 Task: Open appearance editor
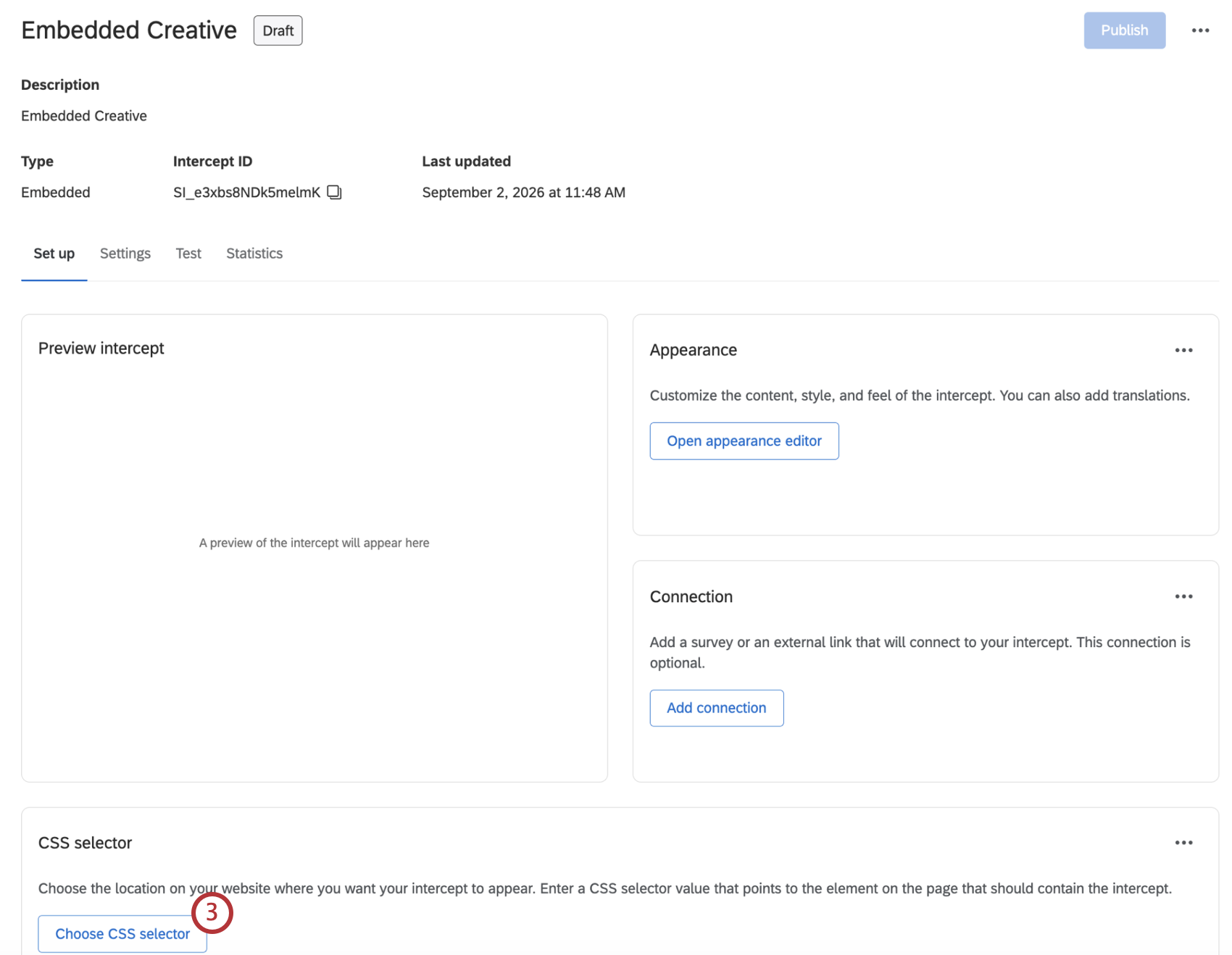pos(744,441)
